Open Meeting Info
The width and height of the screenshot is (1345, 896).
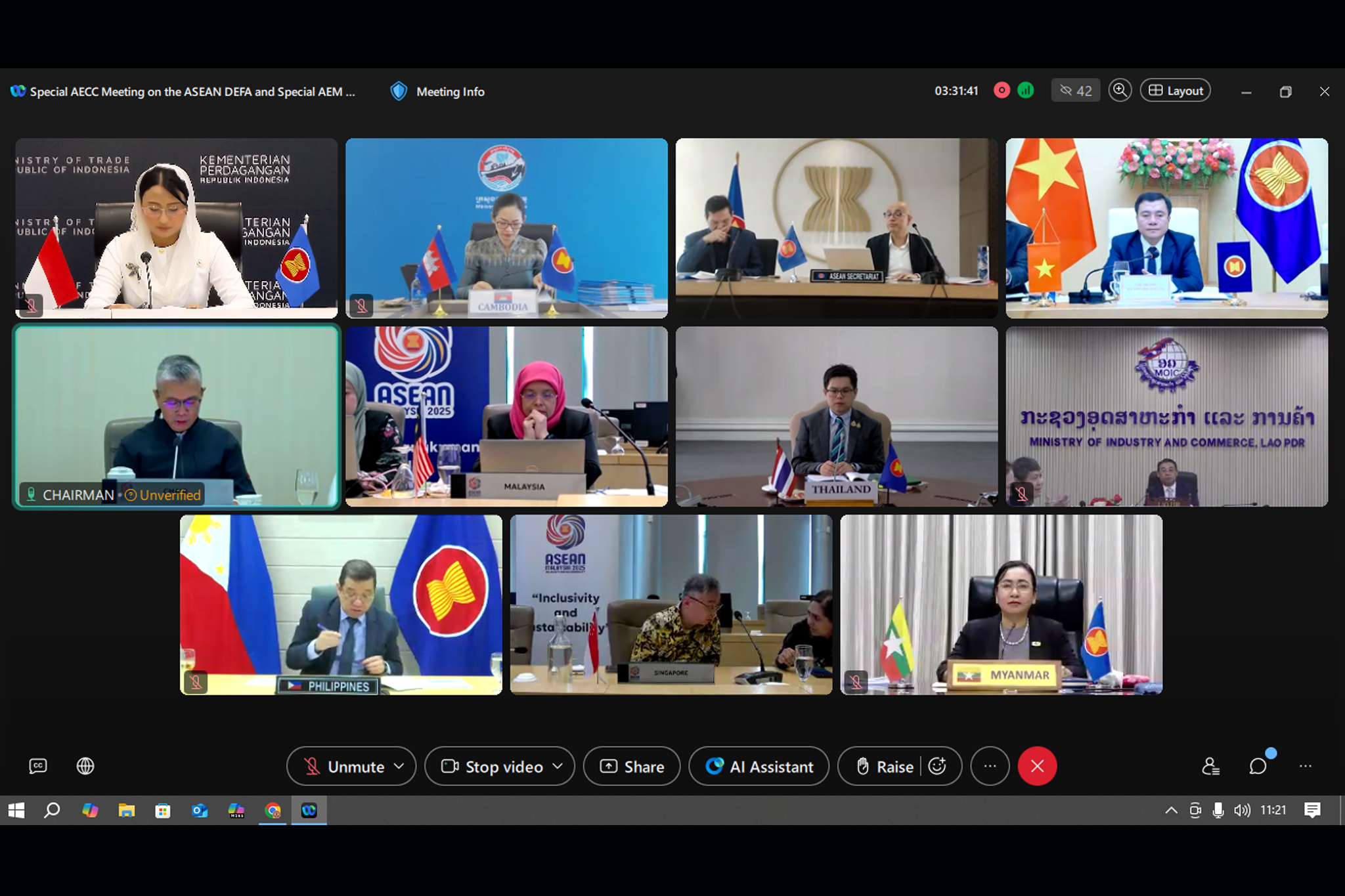click(x=437, y=91)
